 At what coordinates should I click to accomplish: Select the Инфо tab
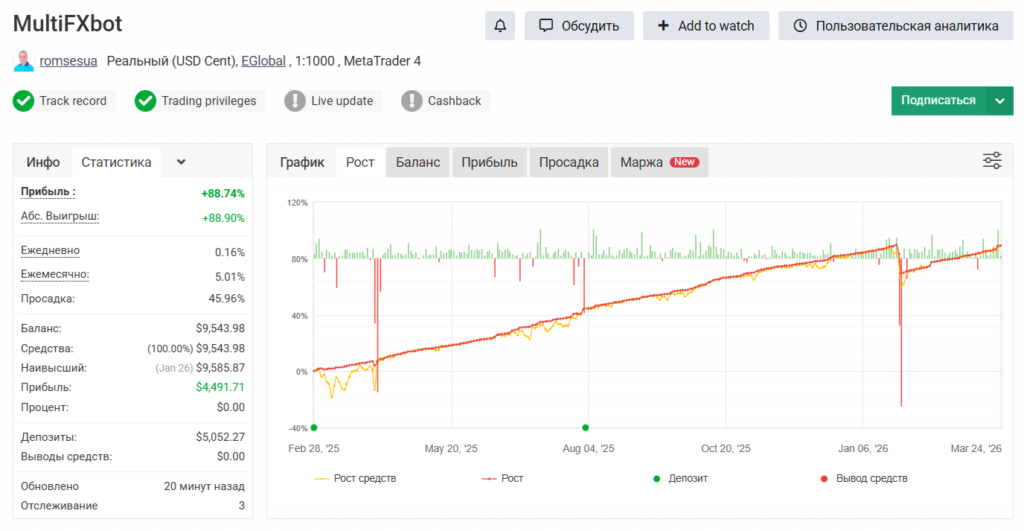[x=43, y=162]
